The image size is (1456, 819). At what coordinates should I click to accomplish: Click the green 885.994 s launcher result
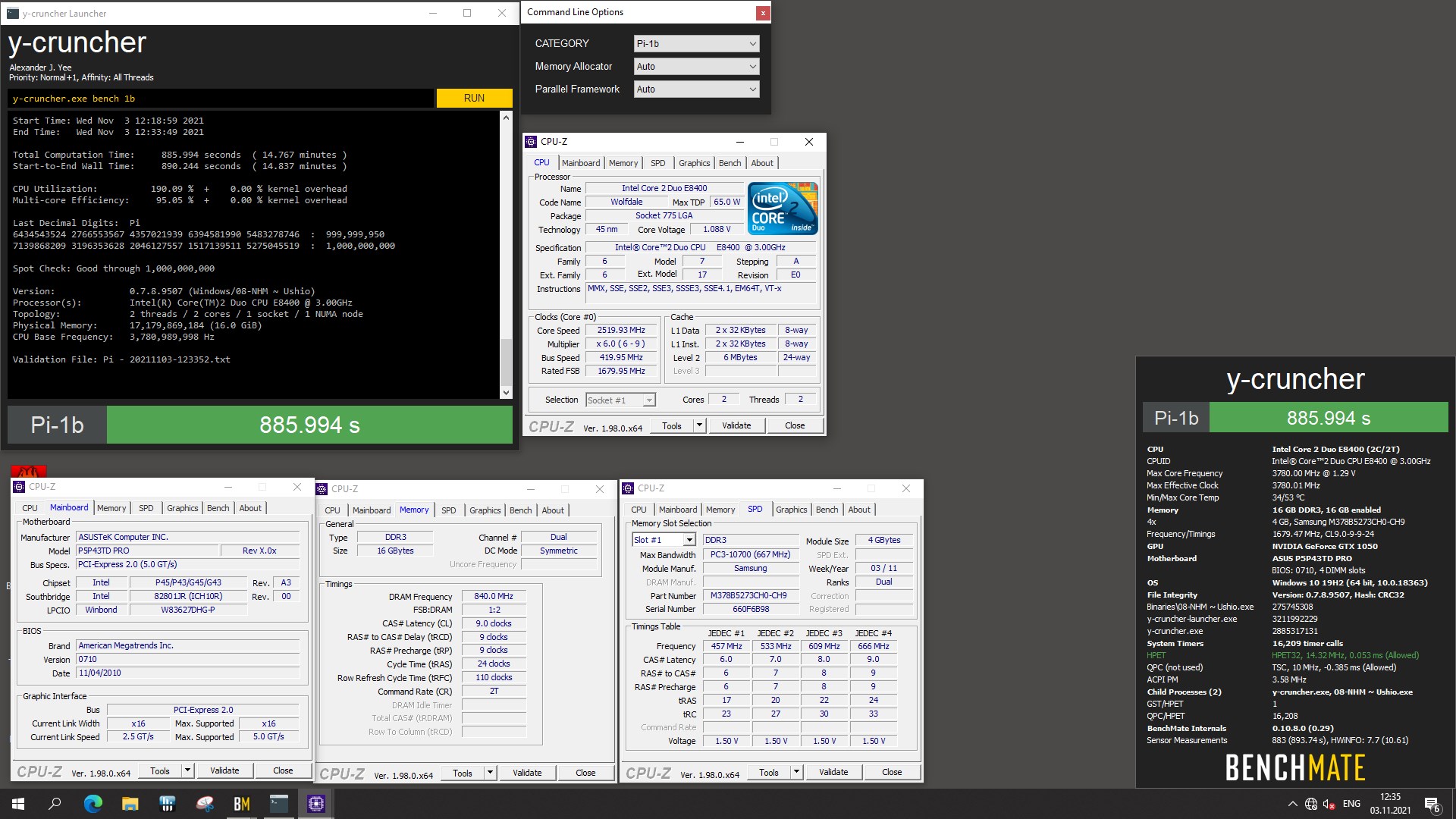[309, 425]
